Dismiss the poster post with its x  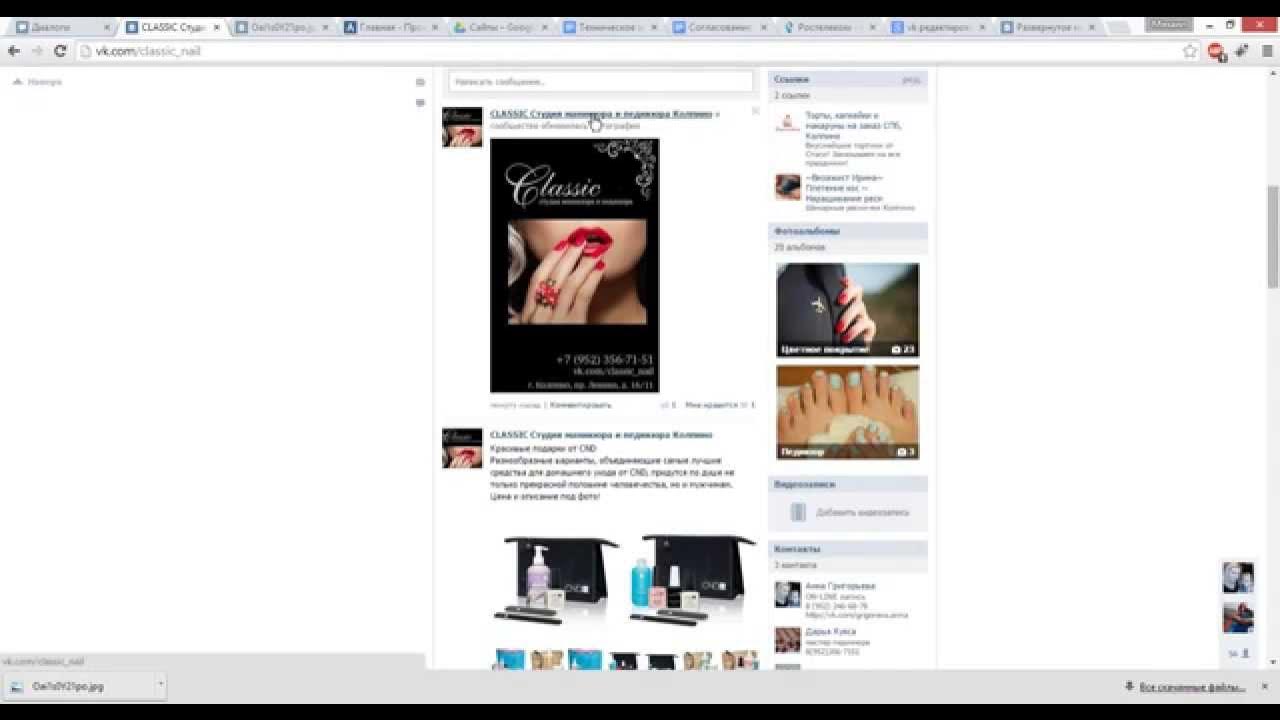tap(755, 111)
